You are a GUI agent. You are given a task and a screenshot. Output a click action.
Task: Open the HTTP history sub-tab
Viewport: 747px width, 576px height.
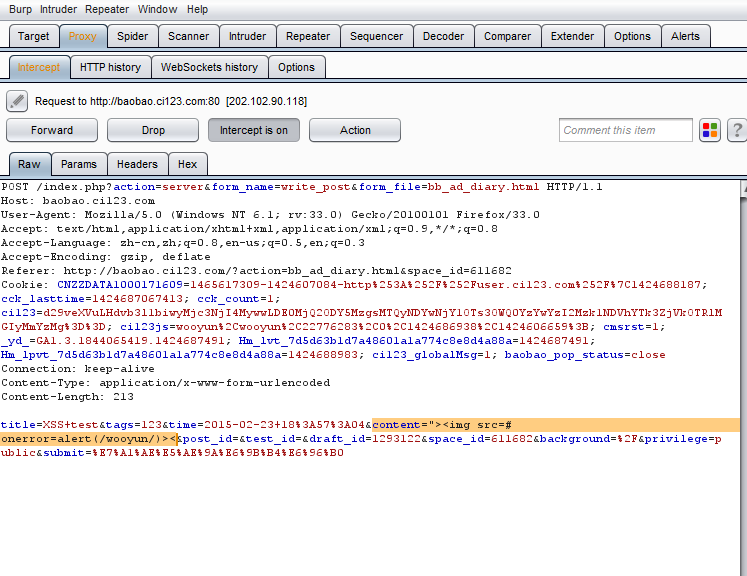coord(110,67)
